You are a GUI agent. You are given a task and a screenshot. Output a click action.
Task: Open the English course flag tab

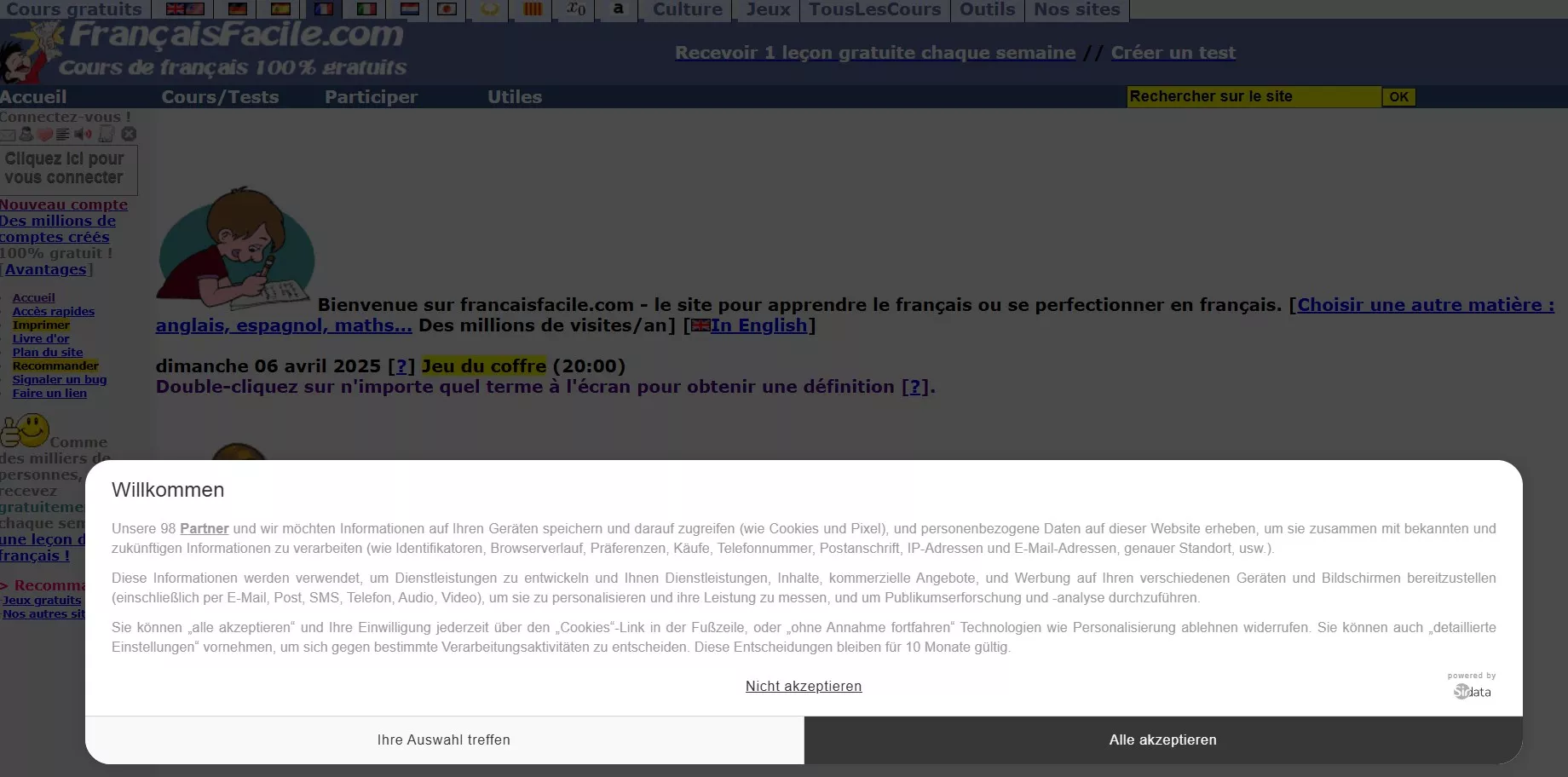tap(185, 9)
